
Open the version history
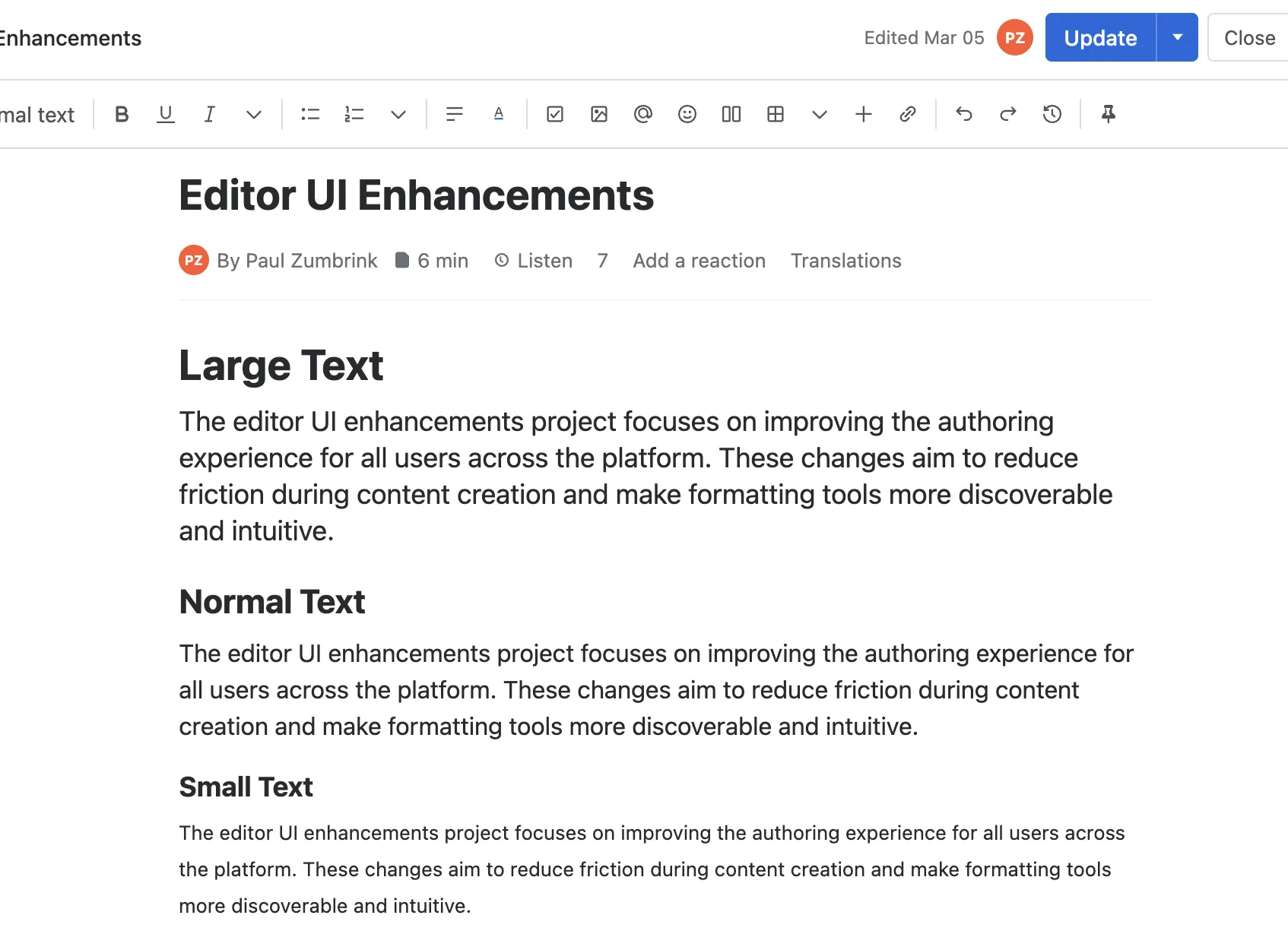[1052, 115]
